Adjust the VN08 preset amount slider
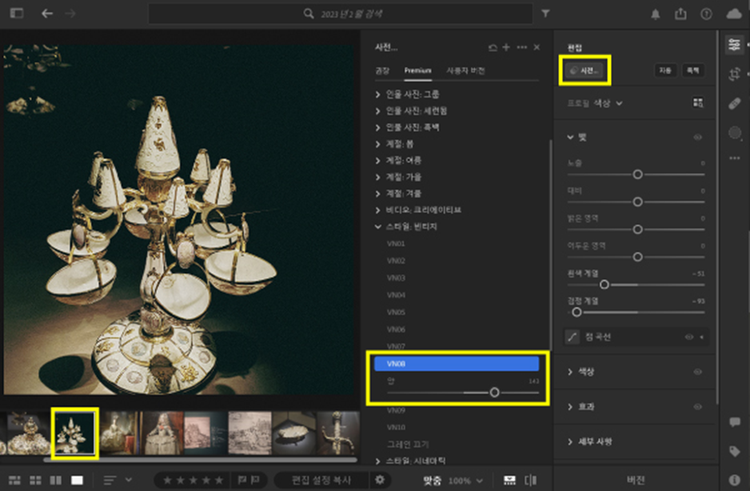The height and width of the screenshot is (491, 750). pyautogui.click(x=495, y=393)
